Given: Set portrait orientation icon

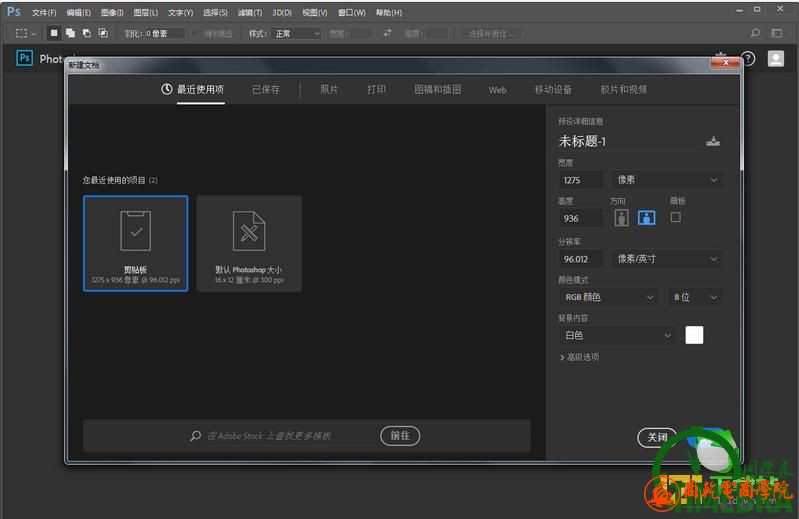Looking at the screenshot, I should tap(621, 217).
